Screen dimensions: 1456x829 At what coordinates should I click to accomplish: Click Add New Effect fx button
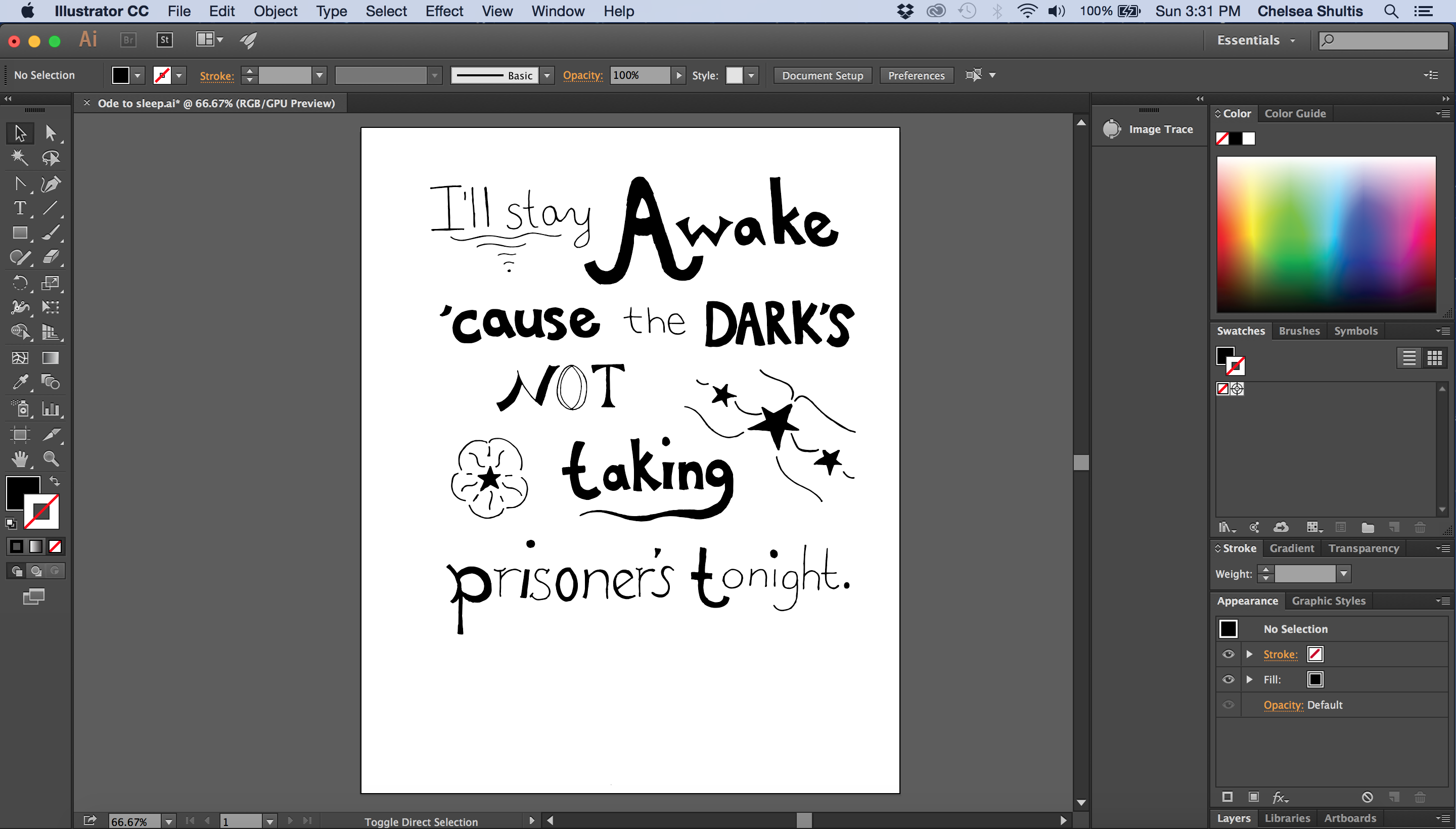pyautogui.click(x=1279, y=797)
